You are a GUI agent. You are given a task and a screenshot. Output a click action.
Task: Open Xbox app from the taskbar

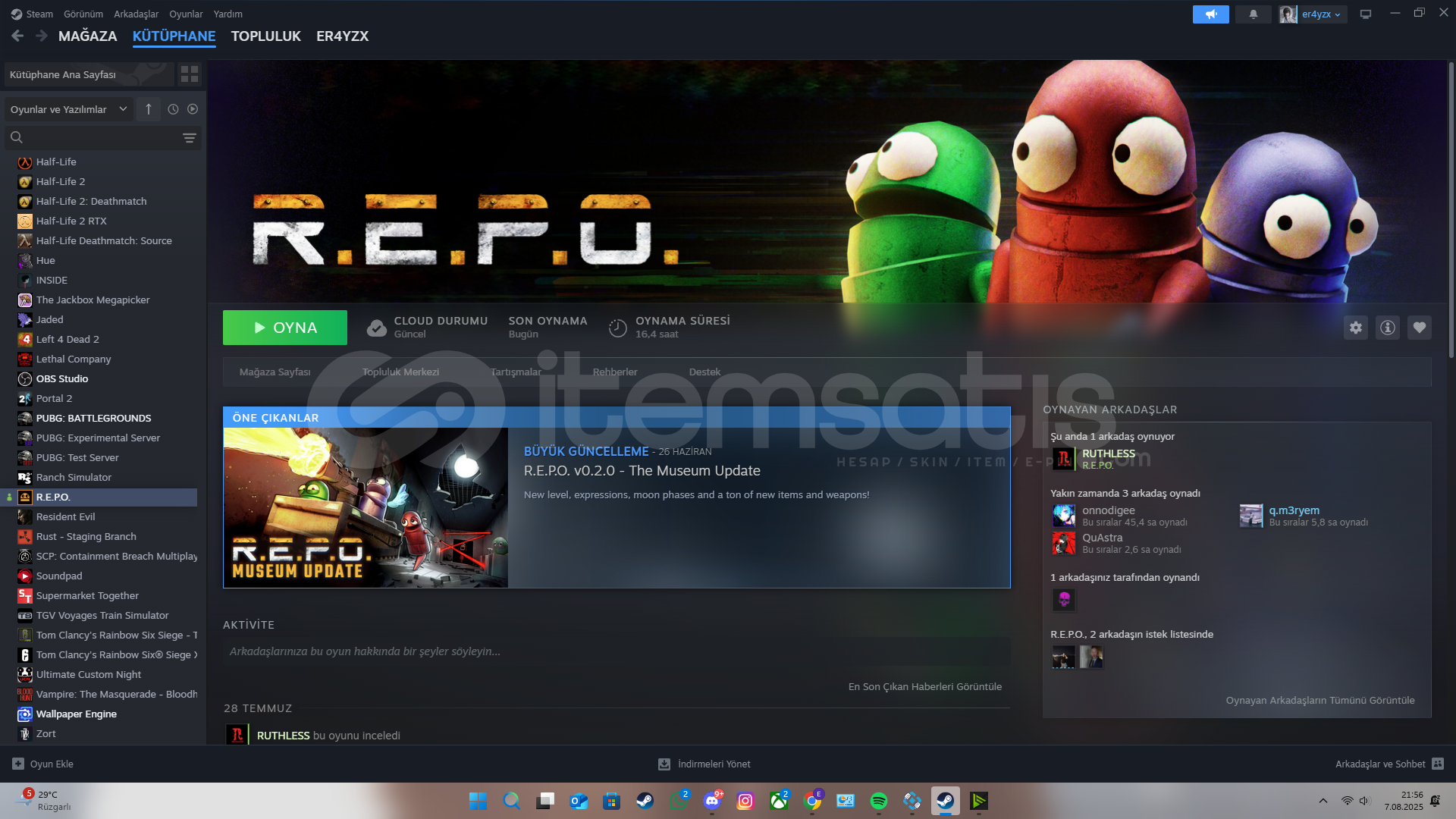click(x=779, y=801)
